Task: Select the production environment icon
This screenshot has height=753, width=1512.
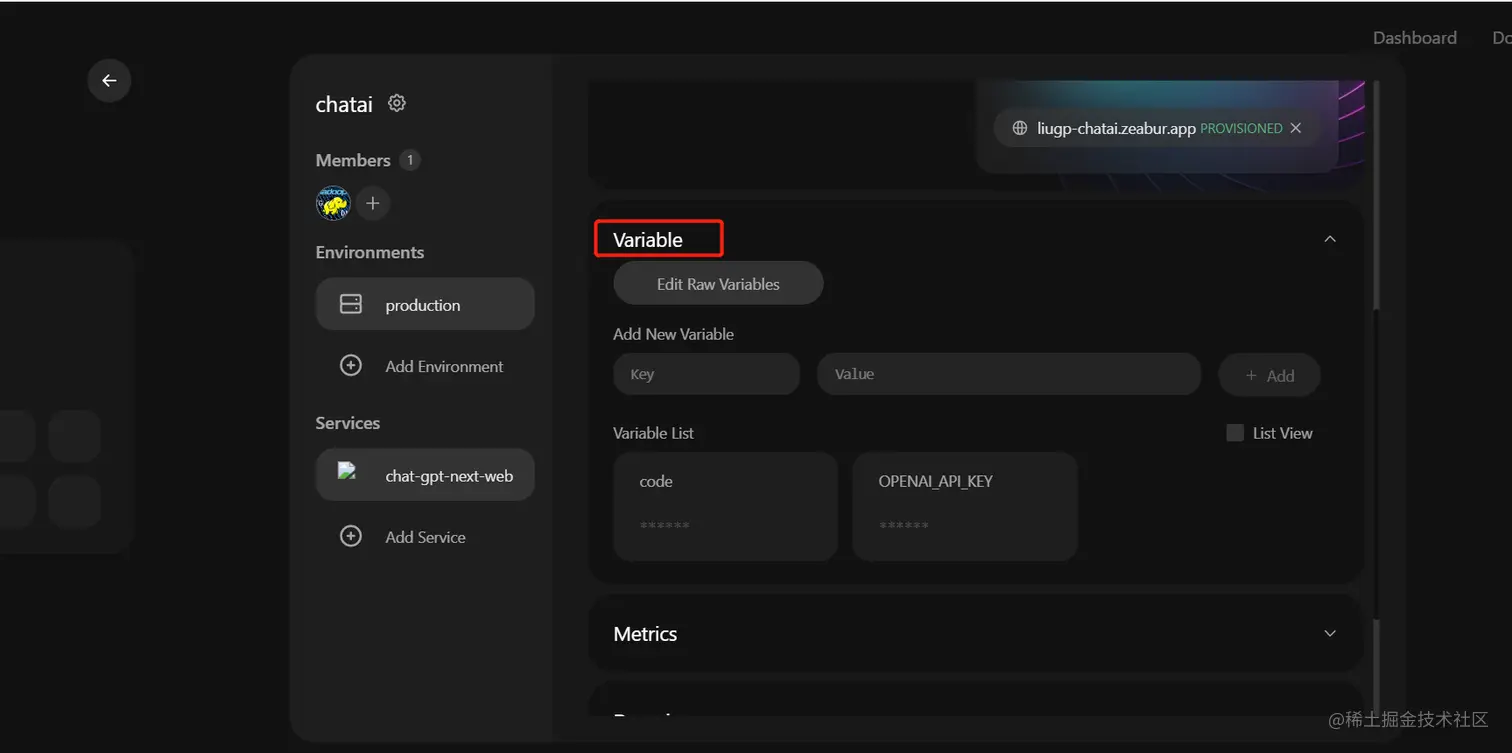Action: (x=351, y=304)
